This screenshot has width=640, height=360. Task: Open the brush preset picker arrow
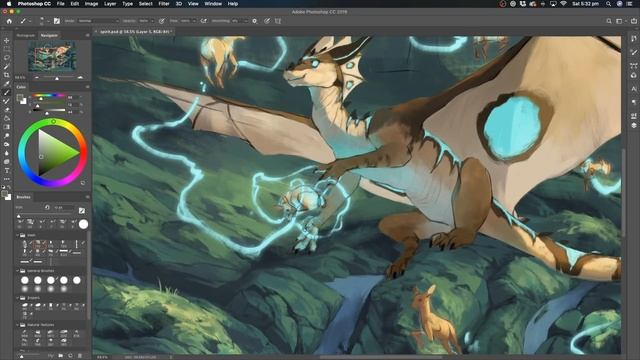(47, 21)
